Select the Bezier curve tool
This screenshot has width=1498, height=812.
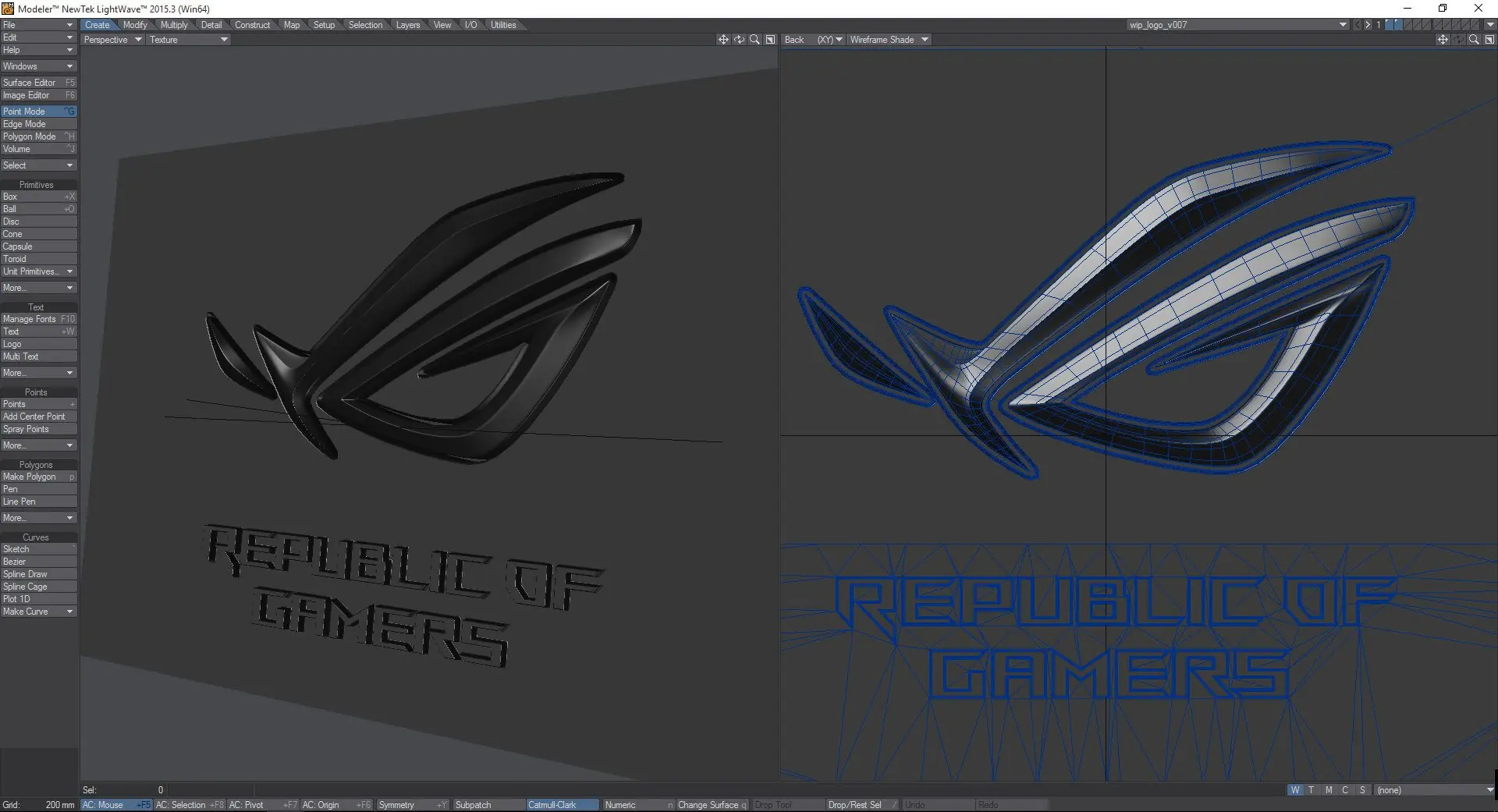[38, 562]
